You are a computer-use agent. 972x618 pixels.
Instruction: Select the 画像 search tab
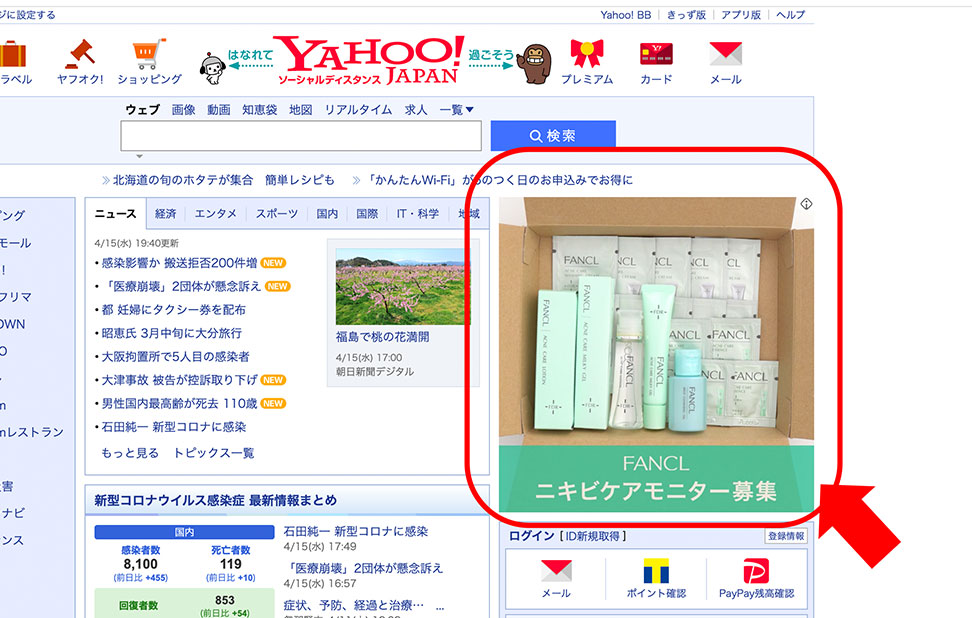[183, 110]
